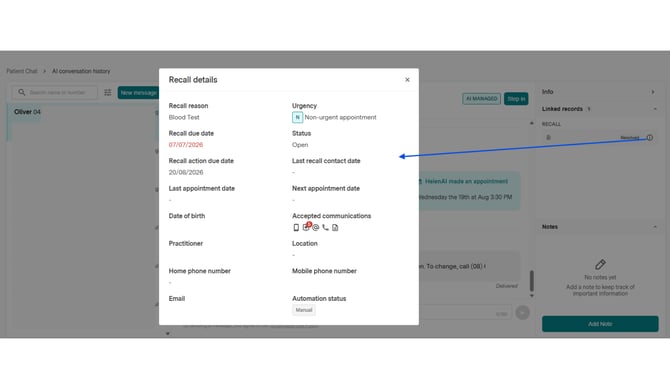Click the Manual automation status tag
670x376 pixels.
304,310
